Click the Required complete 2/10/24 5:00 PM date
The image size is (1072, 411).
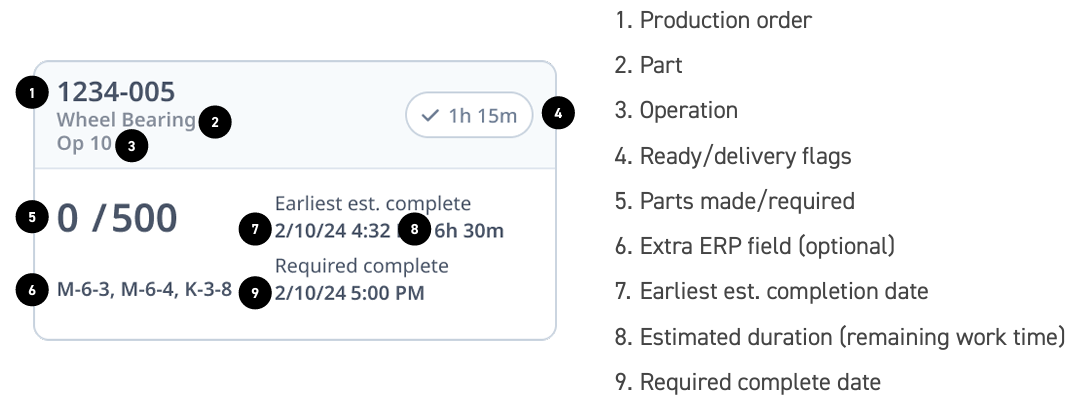(349, 293)
